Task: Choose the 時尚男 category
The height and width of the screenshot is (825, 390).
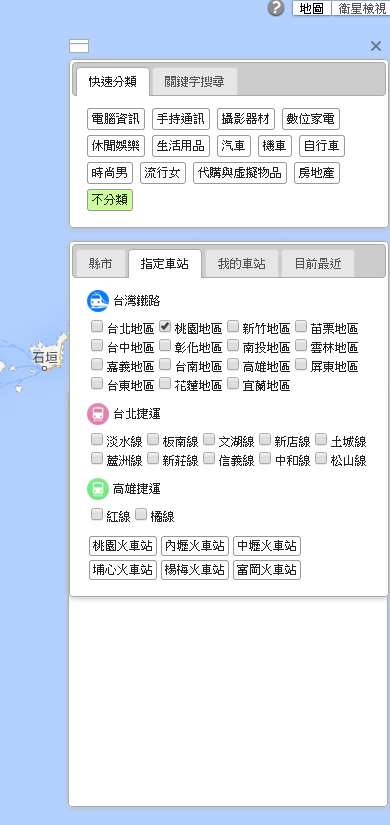Action: pyautogui.click(x=110, y=173)
